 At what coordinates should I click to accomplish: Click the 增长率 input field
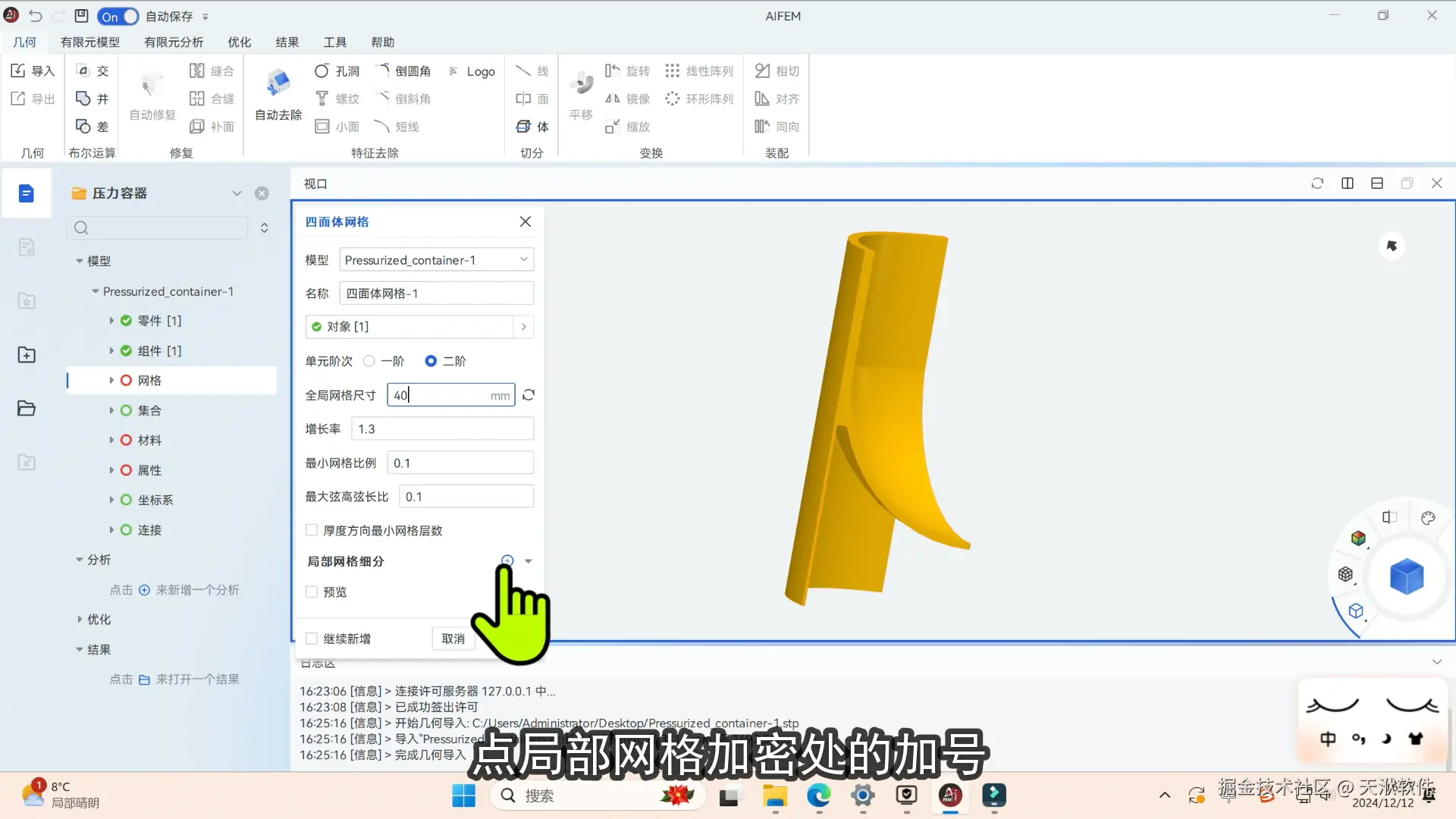442,429
